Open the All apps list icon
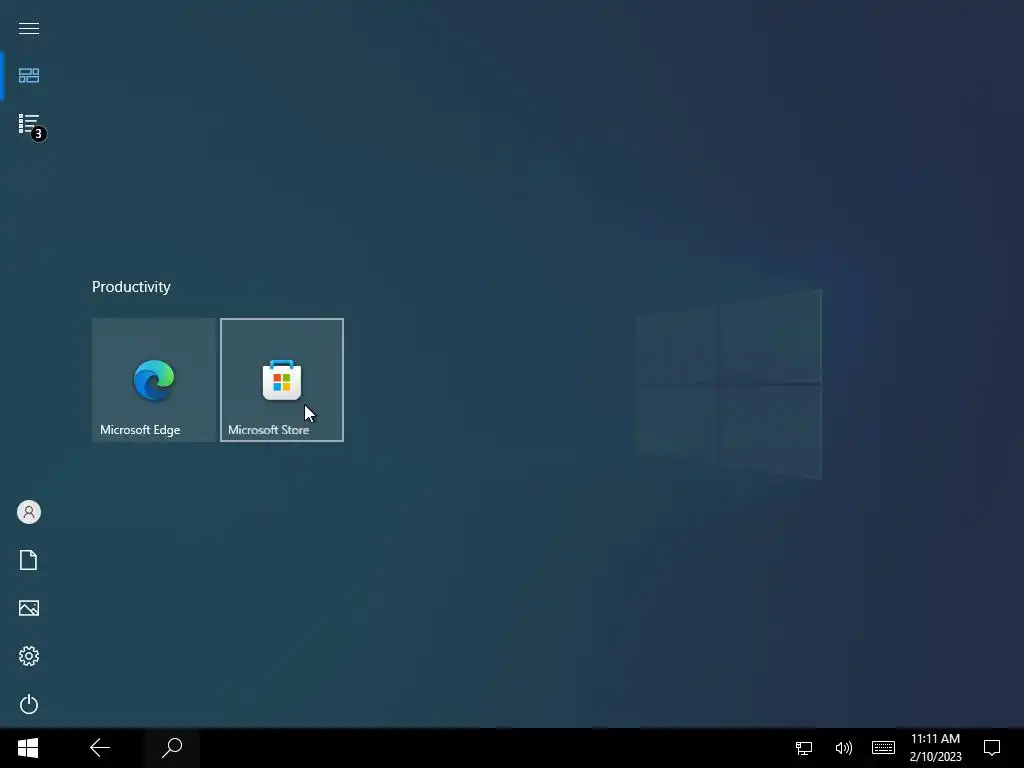Screen dimensions: 1024x768 pos(29,124)
